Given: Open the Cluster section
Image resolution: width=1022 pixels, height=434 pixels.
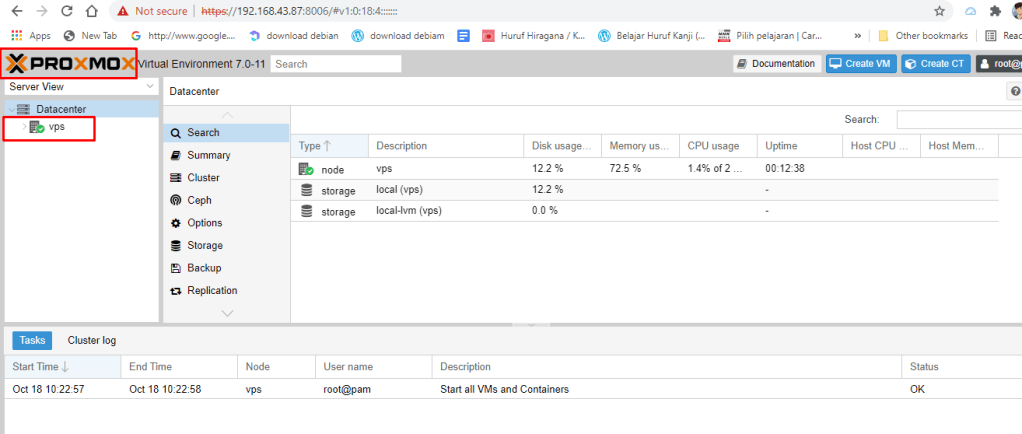Looking at the screenshot, I should (x=203, y=178).
